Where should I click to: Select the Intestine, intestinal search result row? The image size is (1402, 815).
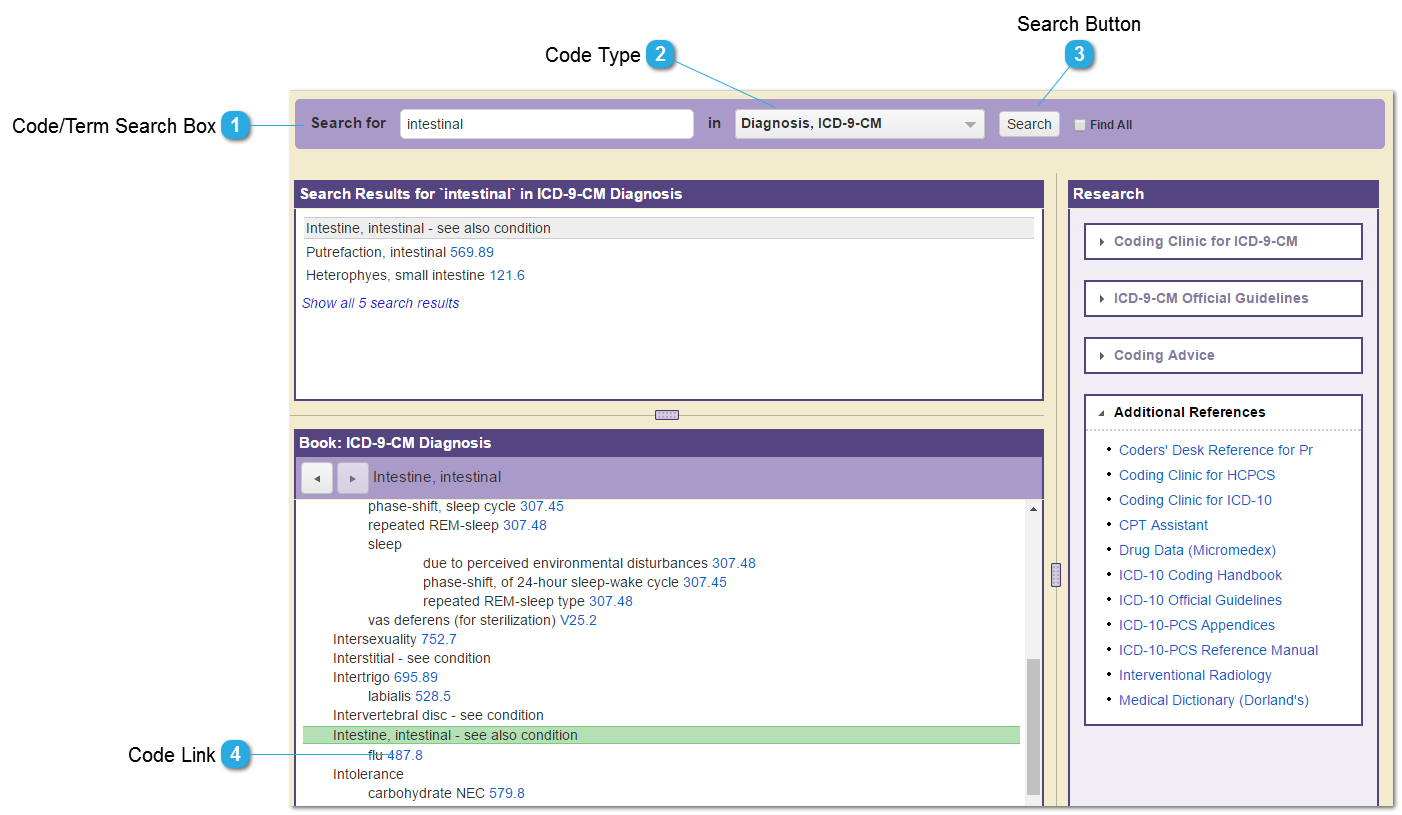[x=669, y=228]
